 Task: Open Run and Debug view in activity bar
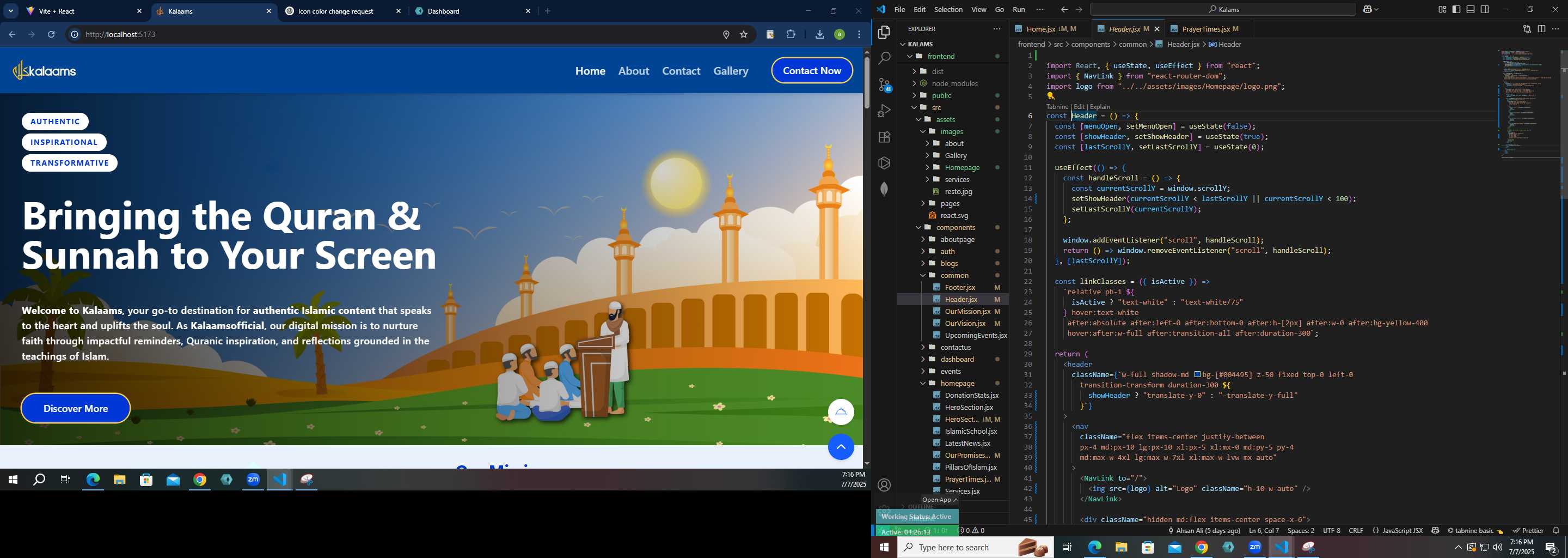[884, 111]
